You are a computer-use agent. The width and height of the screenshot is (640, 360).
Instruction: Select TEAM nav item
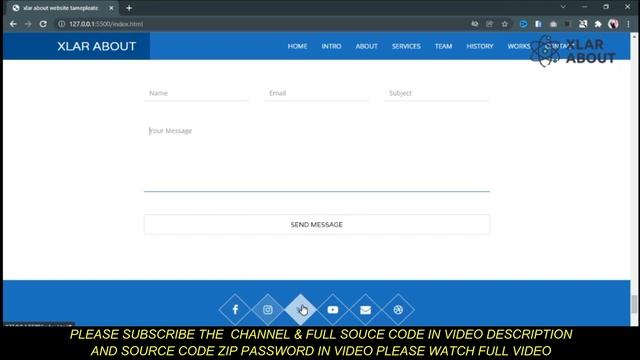coord(443,46)
